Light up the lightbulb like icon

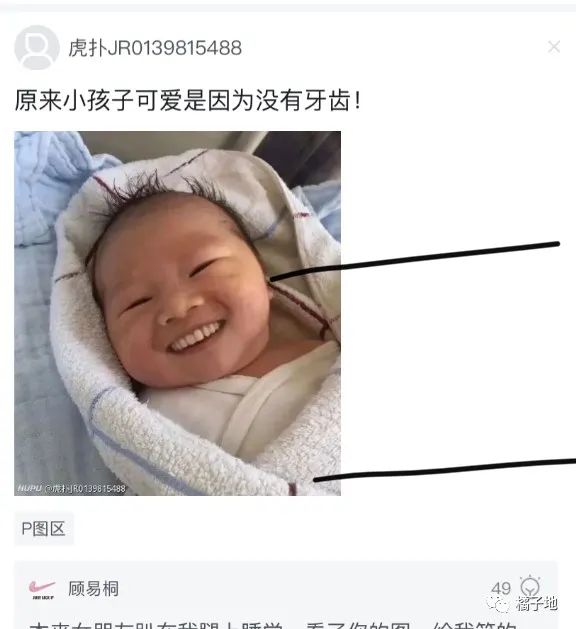tap(530, 587)
